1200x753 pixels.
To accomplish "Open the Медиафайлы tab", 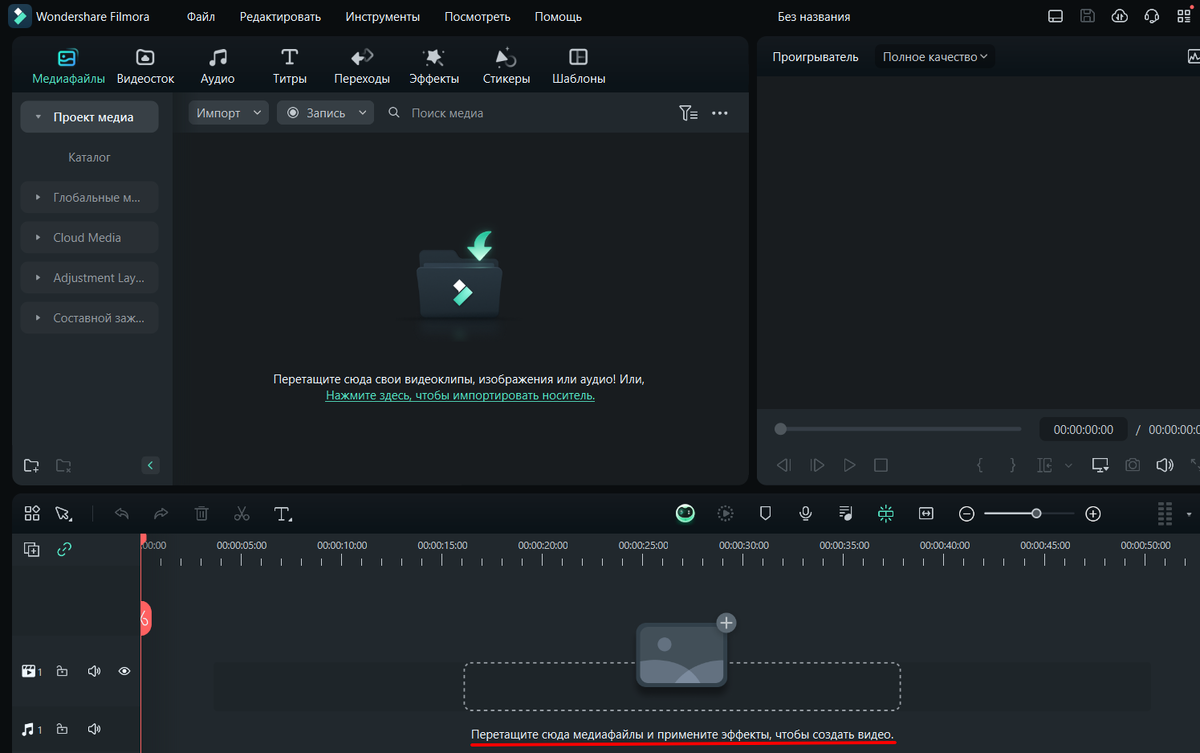I will click(x=68, y=66).
